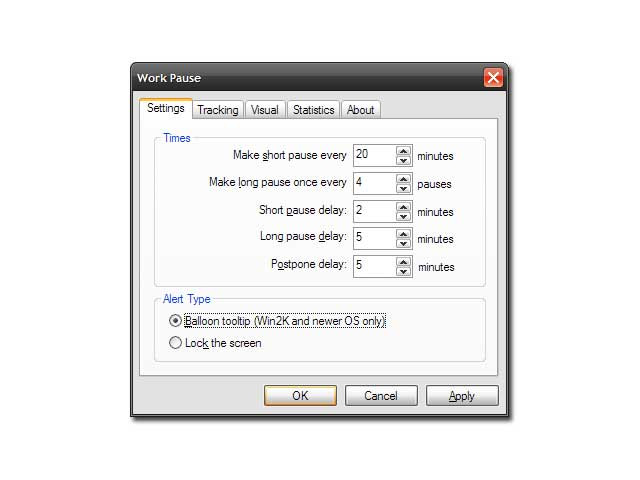Raise Short pause delay with up arrow
Screen dimensions: 640x480
(403, 207)
